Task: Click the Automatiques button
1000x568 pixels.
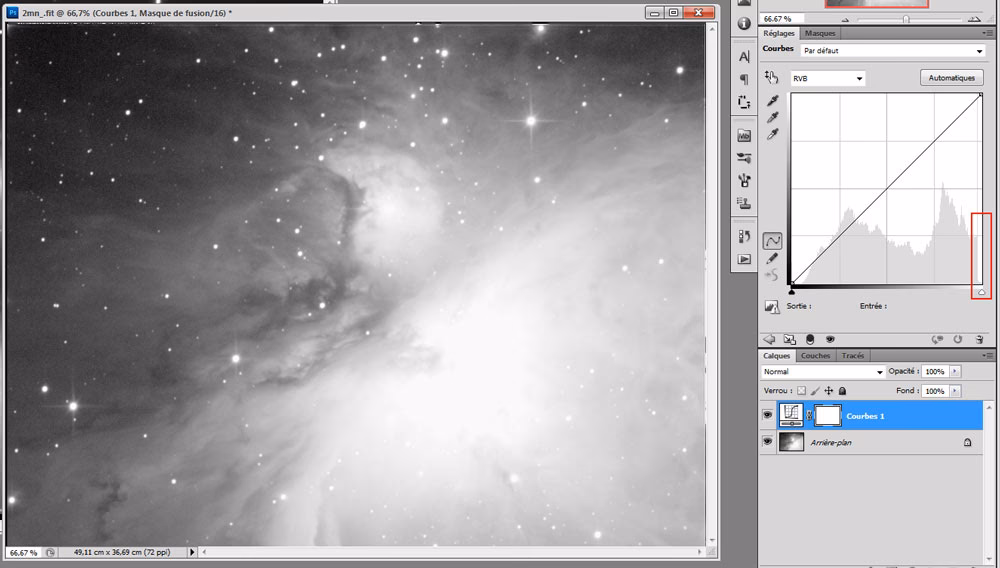Action: 951,77
